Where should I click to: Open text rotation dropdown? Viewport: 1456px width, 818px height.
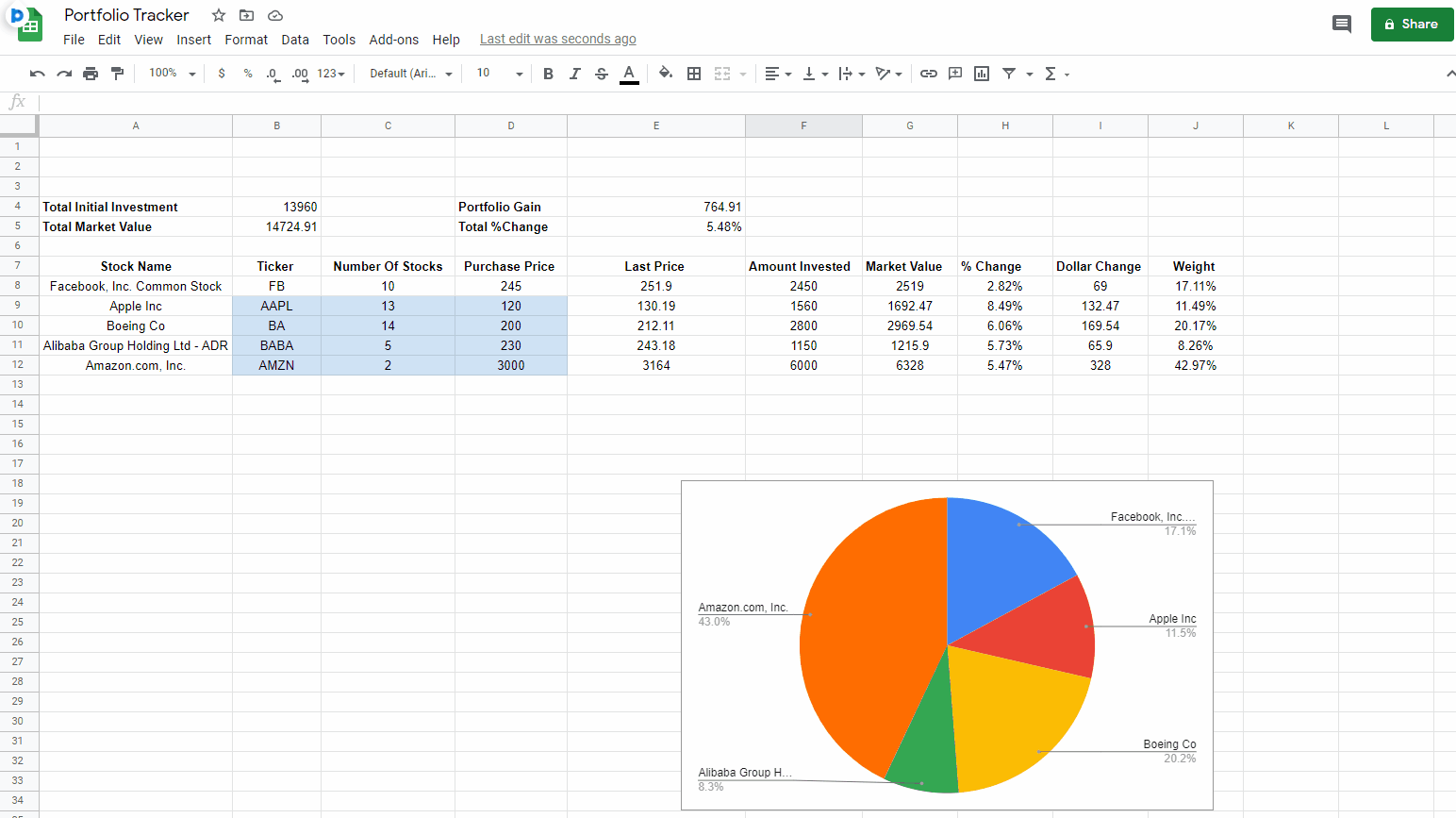pos(888,74)
